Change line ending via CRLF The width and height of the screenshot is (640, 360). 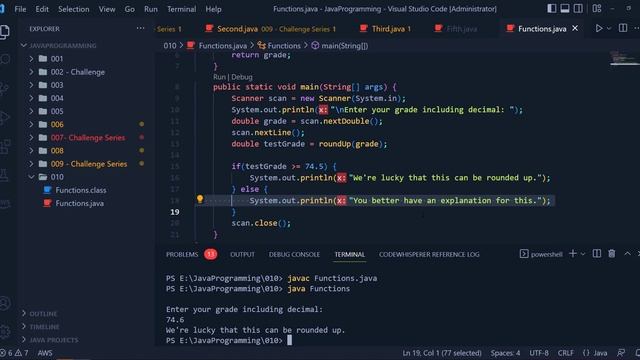point(565,353)
